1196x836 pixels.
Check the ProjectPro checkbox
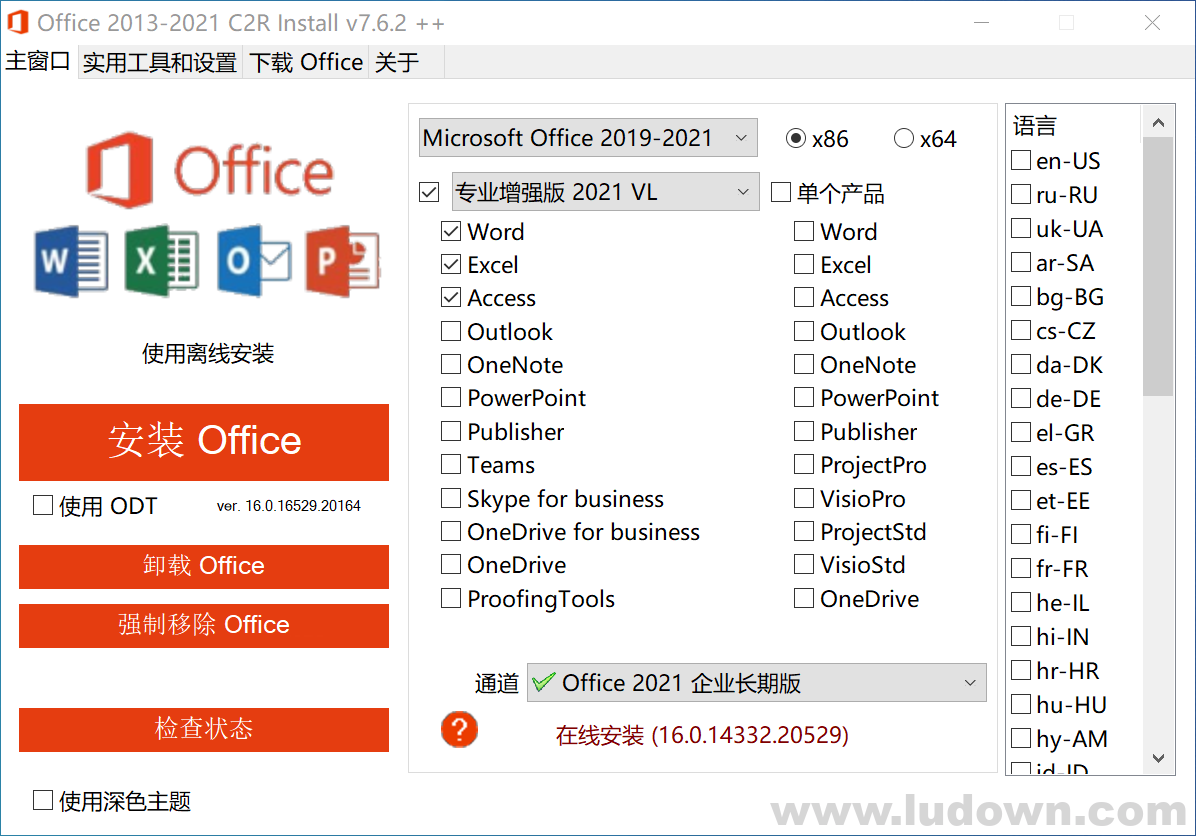pyautogui.click(x=803, y=464)
